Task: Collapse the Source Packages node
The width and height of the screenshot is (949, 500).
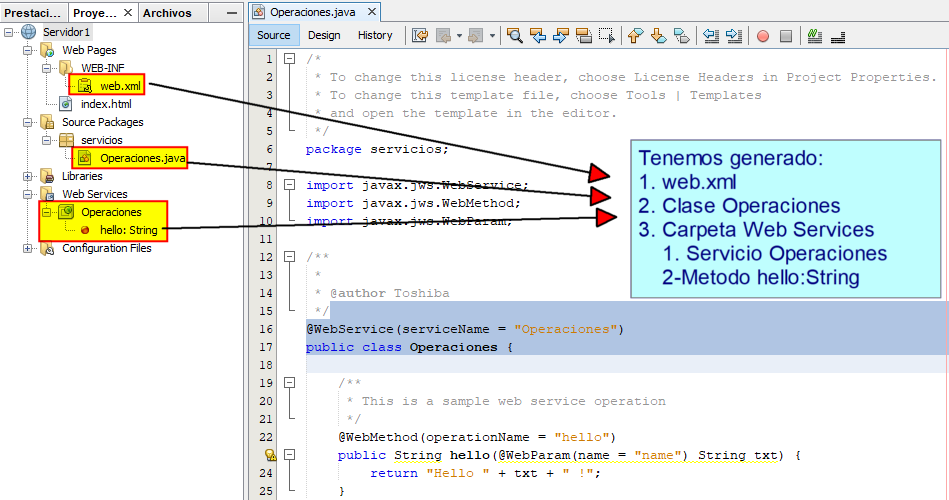Action: pos(27,122)
